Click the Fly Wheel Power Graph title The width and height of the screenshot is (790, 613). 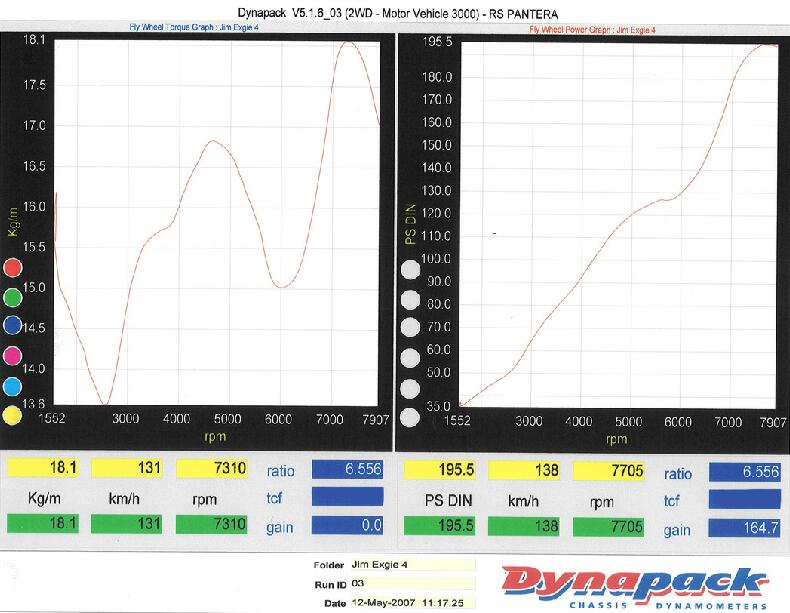592,30
